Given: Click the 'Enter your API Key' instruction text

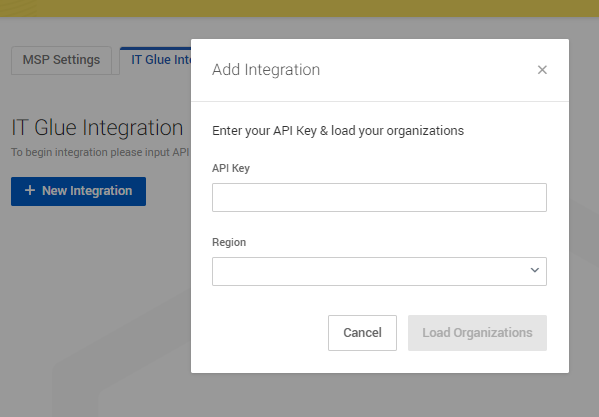Looking at the screenshot, I should [x=338, y=131].
